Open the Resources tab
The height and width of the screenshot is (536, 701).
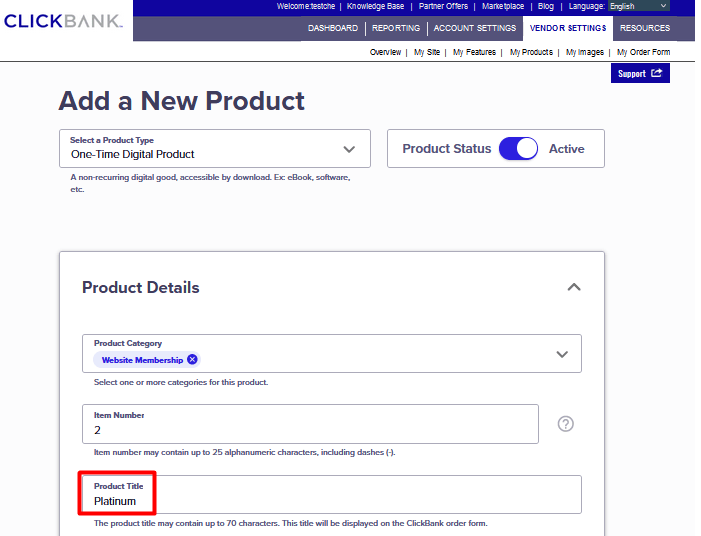click(x=645, y=28)
